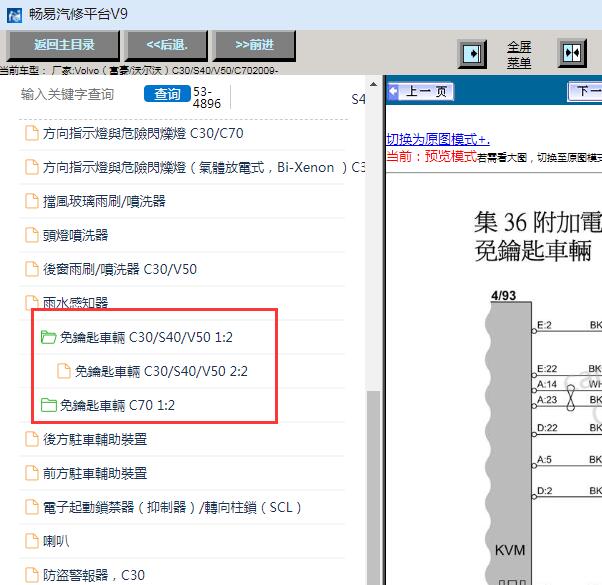Click the 查询 search button
602x585 pixels.
167,94
